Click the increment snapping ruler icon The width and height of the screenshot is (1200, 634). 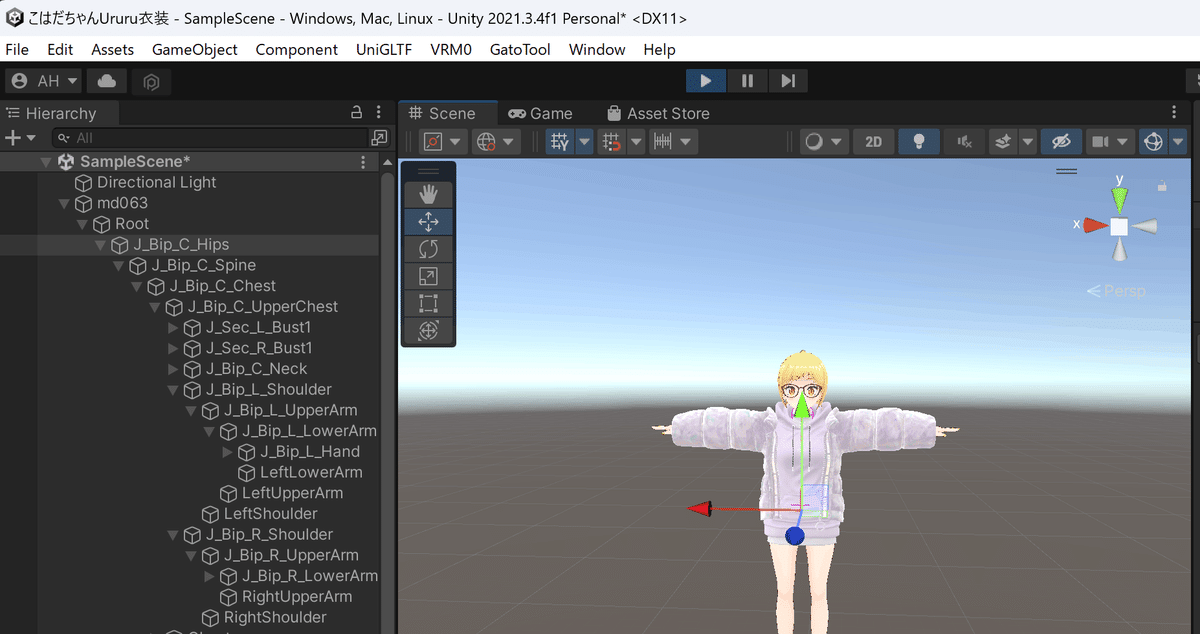(662, 142)
